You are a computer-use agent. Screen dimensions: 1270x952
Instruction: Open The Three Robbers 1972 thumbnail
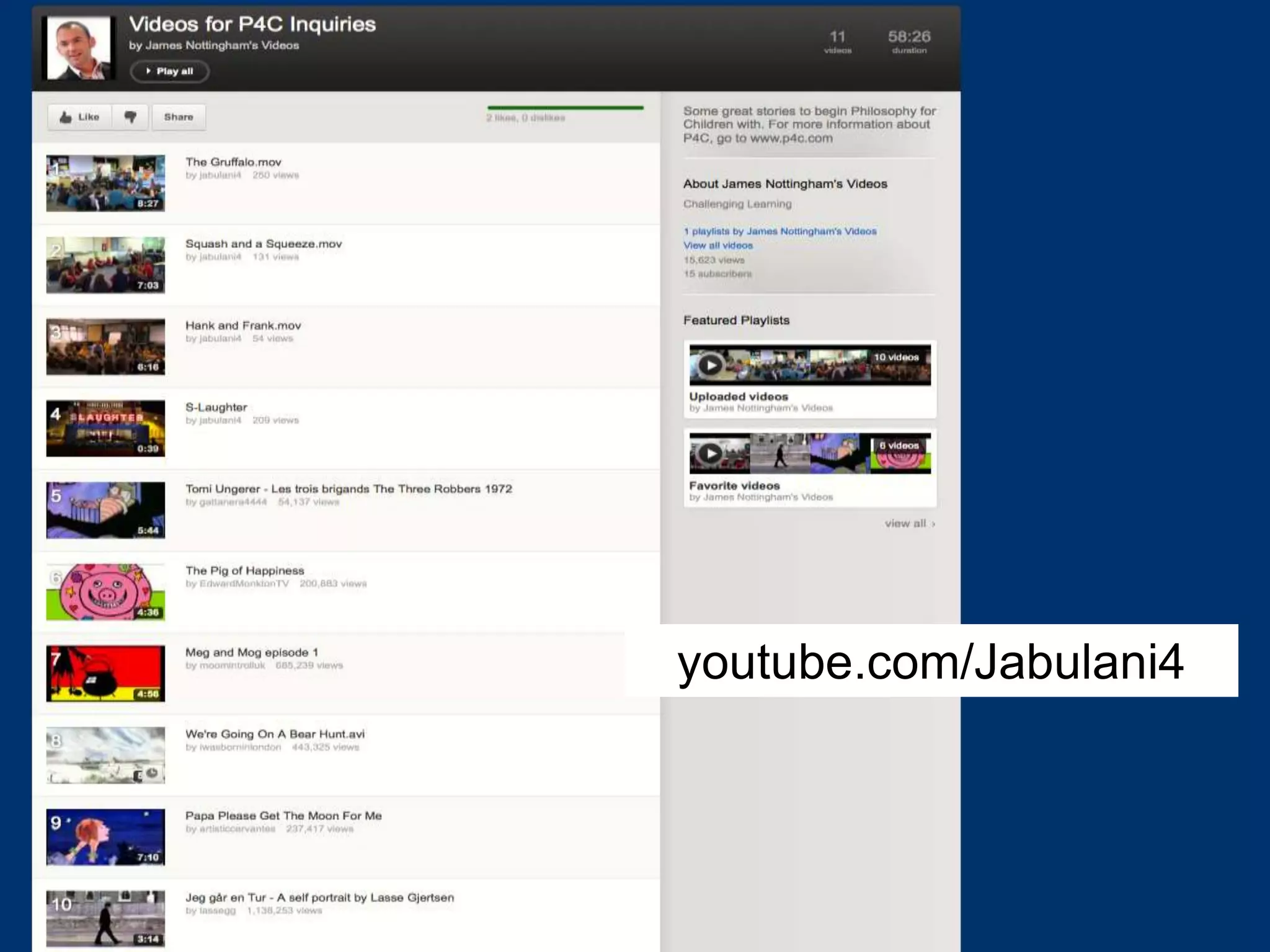105,511
